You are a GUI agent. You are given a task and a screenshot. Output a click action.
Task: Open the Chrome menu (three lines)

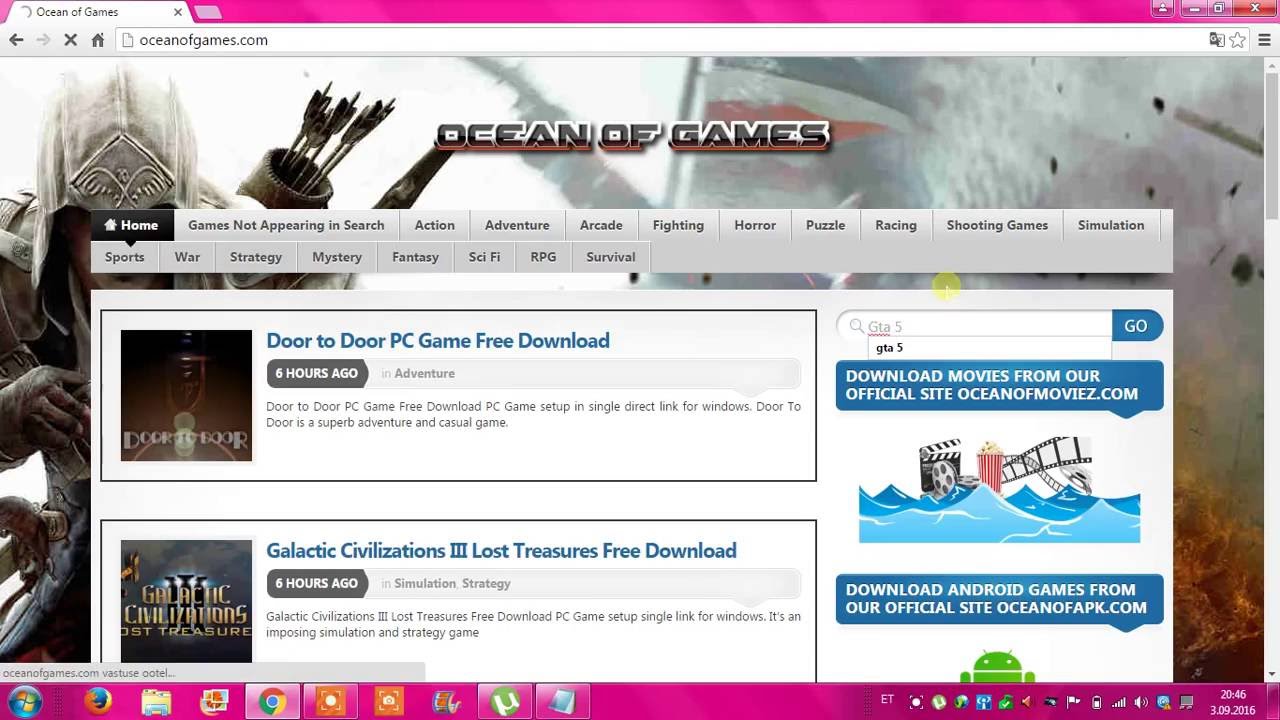[1264, 40]
